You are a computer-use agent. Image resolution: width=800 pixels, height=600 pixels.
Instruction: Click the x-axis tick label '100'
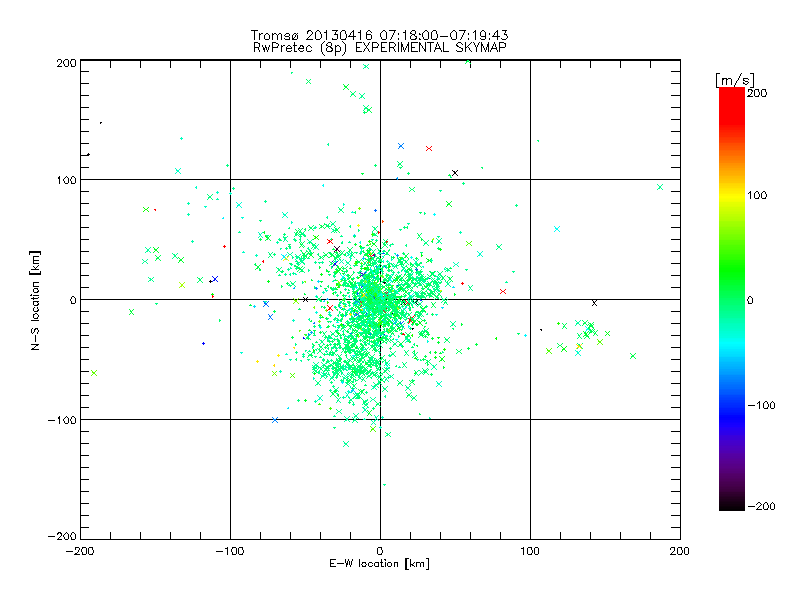click(530, 551)
